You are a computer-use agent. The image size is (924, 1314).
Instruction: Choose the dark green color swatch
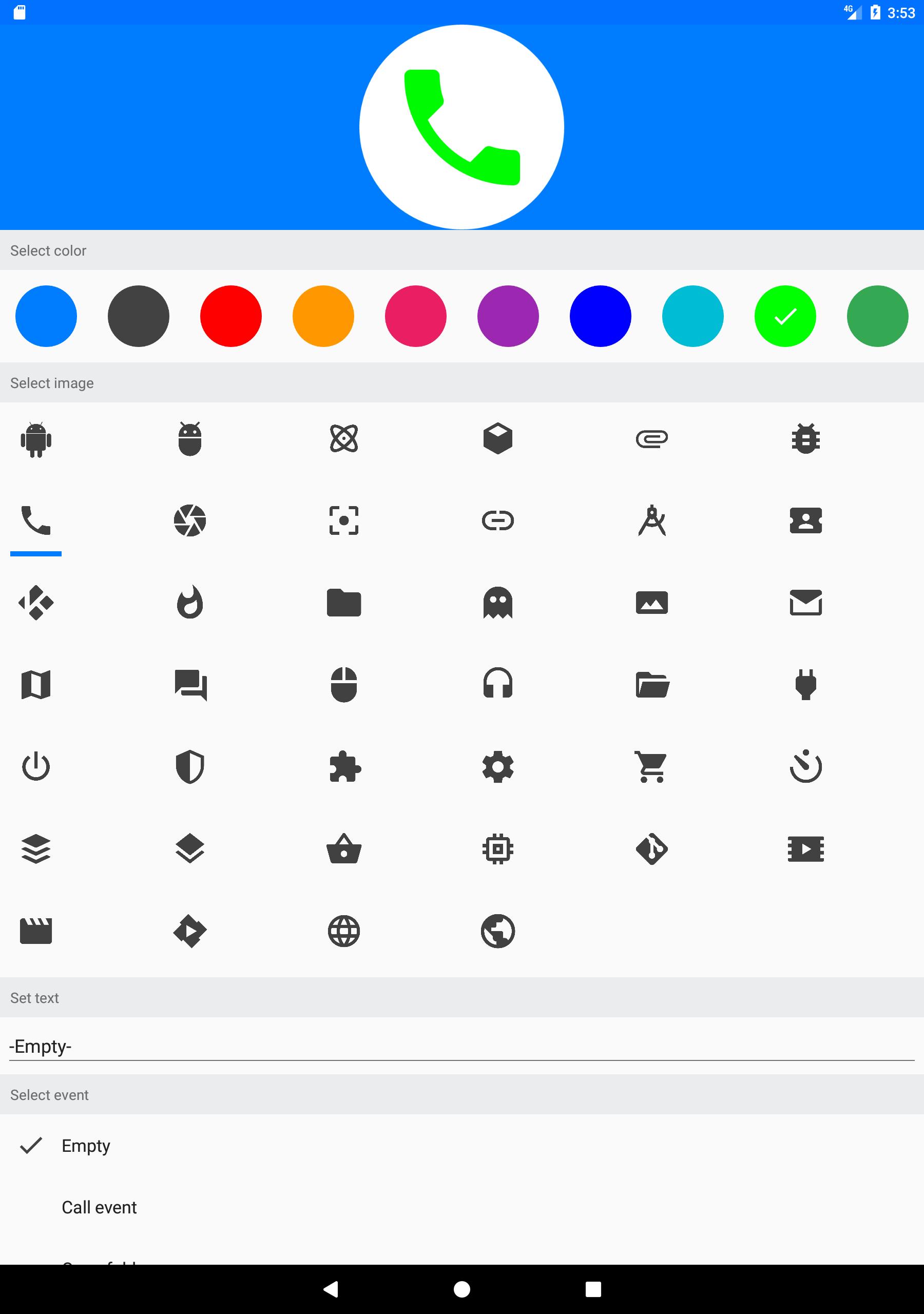pos(878,316)
